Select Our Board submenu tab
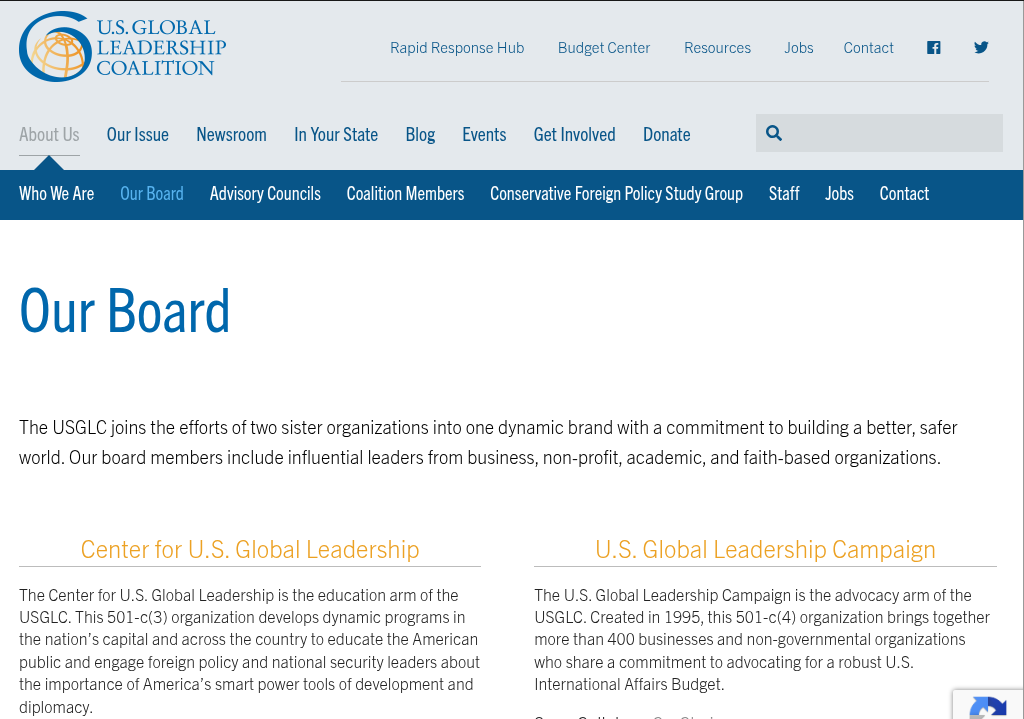Viewport: 1024px width, 719px height. pyautogui.click(x=152, y=194)
